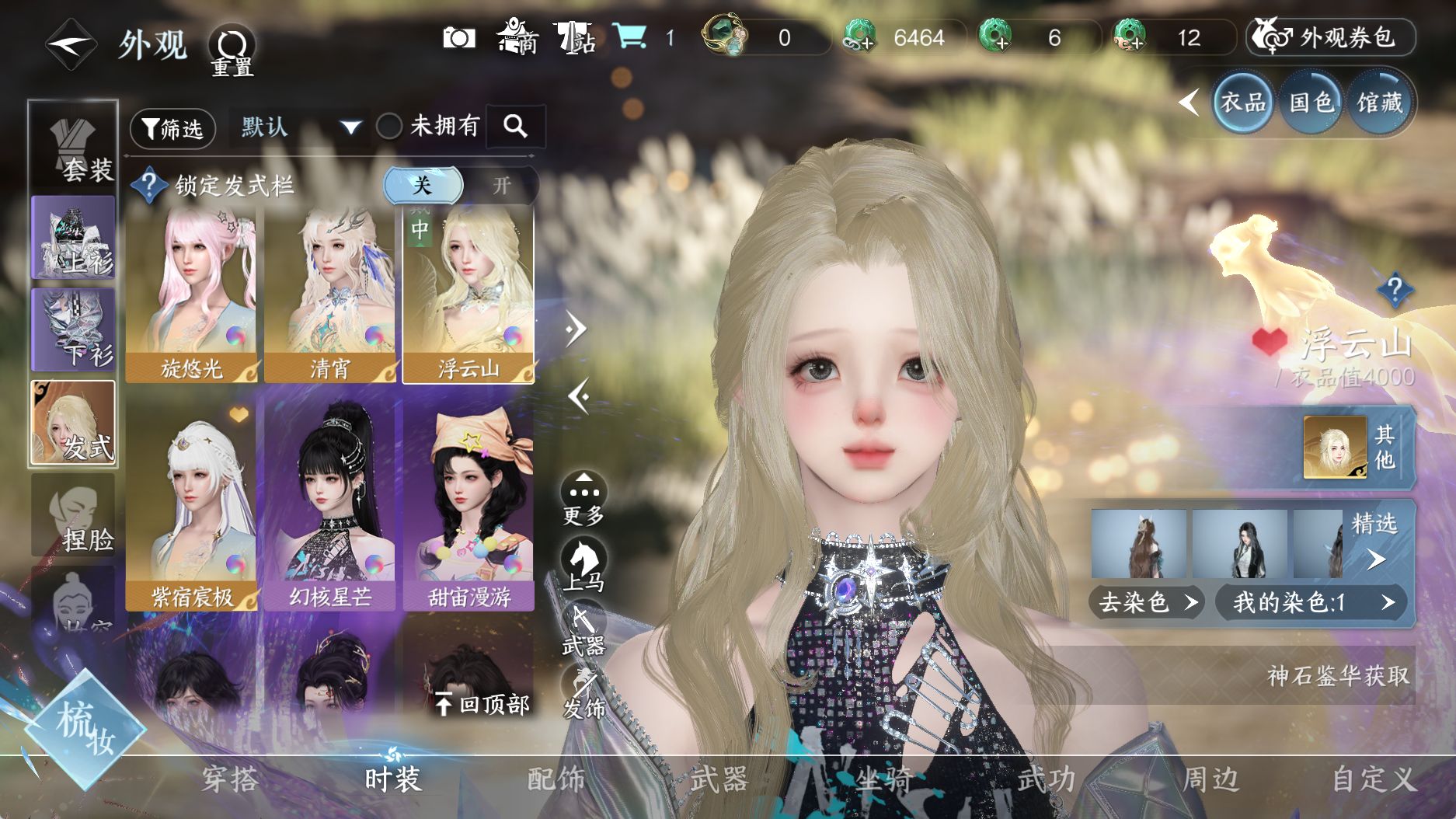Open the 国色 color panel
The width and height of the screenshot is (1456, 819).
[x=1311, y=103]
